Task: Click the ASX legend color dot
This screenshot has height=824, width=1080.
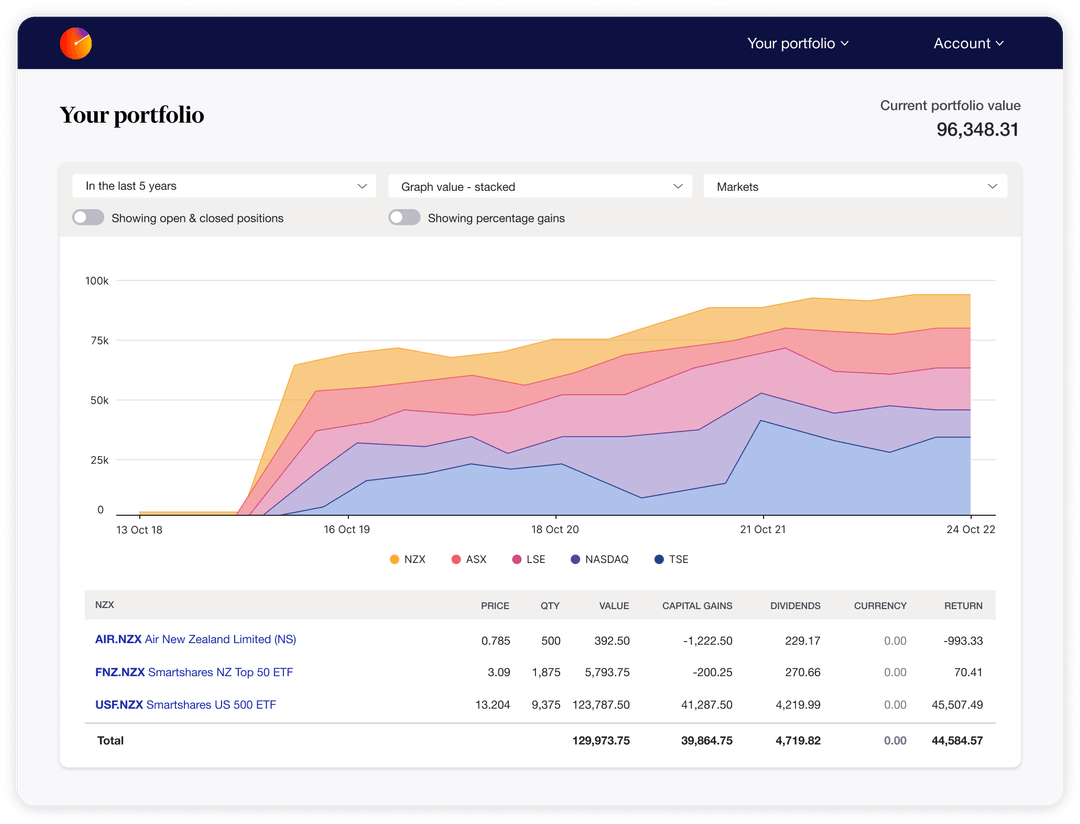Action: tap(456, 559)
